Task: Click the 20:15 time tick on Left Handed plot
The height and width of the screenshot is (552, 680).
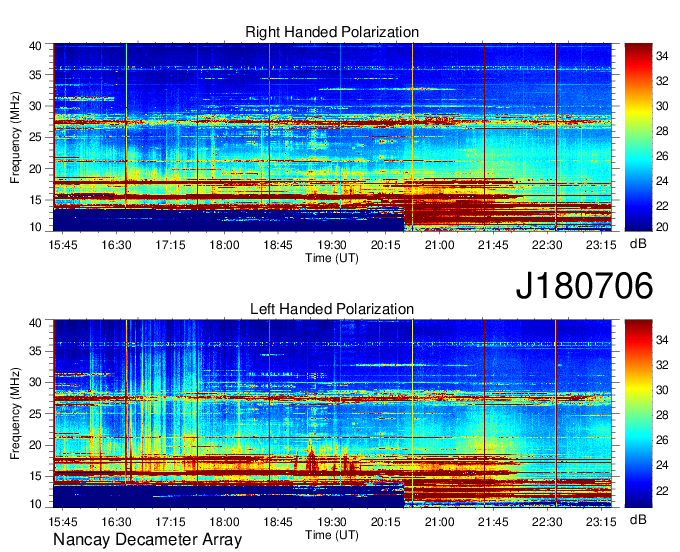Action: pyautogui.click(x=386, y=521)
